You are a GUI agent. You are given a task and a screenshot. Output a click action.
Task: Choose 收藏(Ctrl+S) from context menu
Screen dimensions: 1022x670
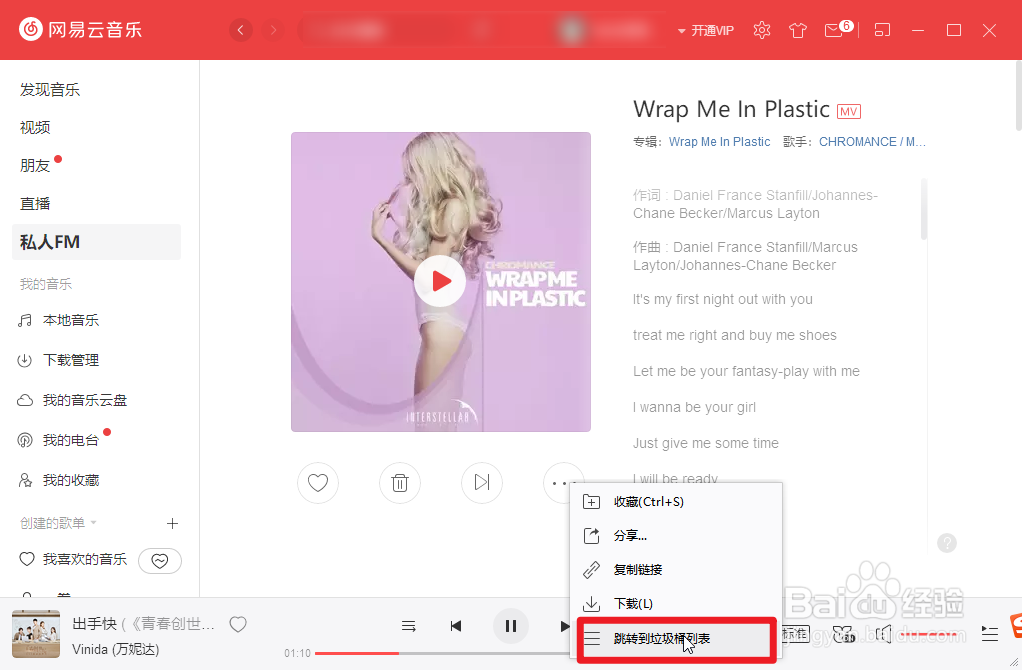point(676,502)
